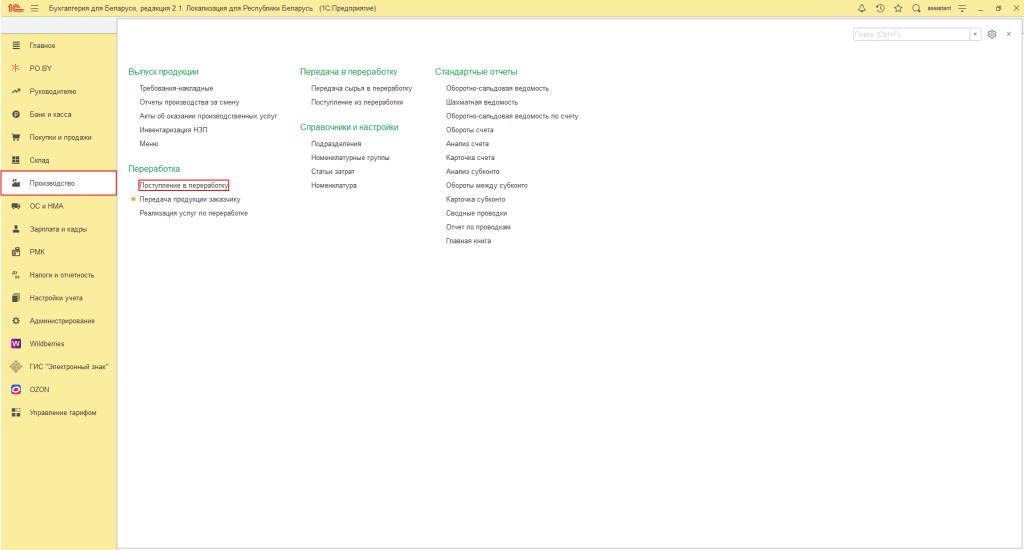Click the 1C logo icon
This screenshot has height=550, width=1024.
pyautogui.click(x=12, y=8)
